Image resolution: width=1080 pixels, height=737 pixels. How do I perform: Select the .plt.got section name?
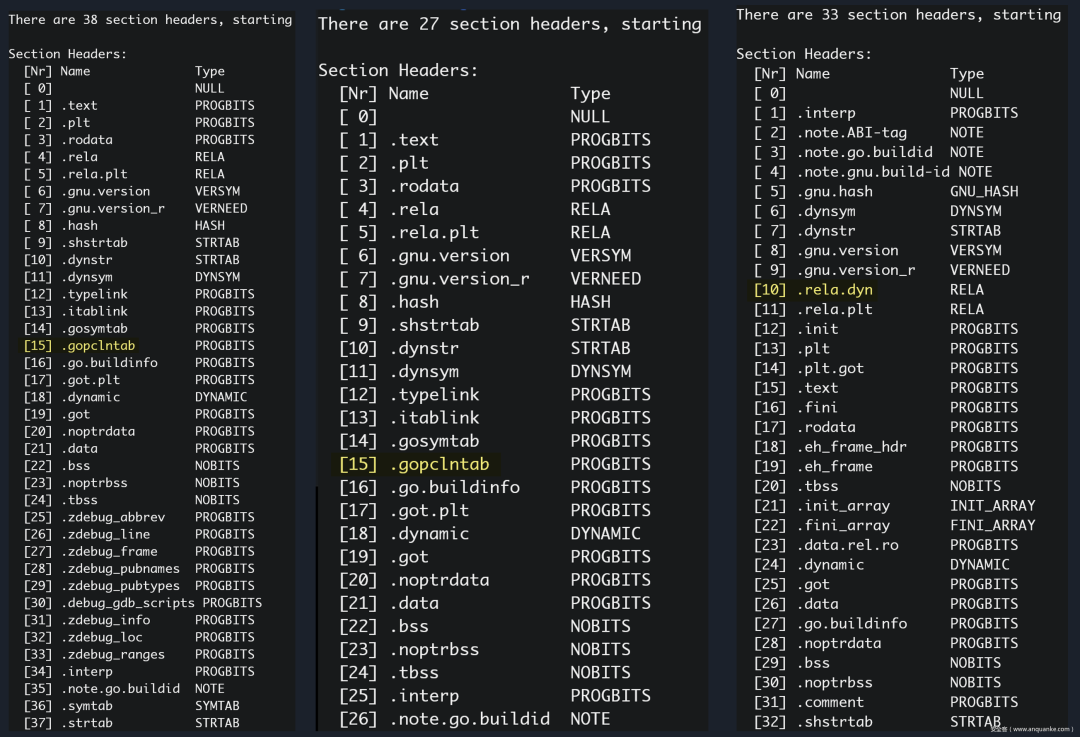831,368
